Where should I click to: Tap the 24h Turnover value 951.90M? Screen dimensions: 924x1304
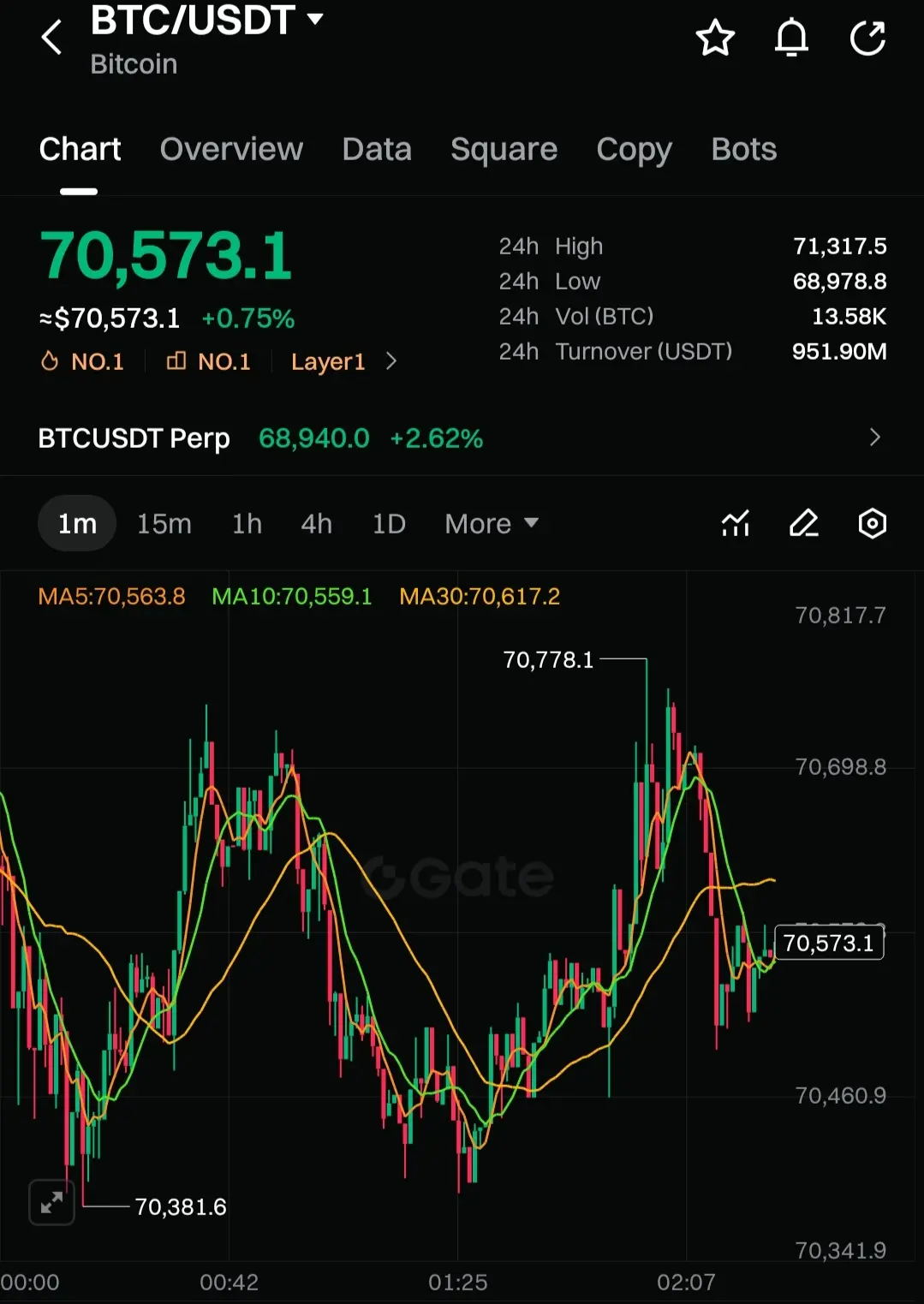839,352
